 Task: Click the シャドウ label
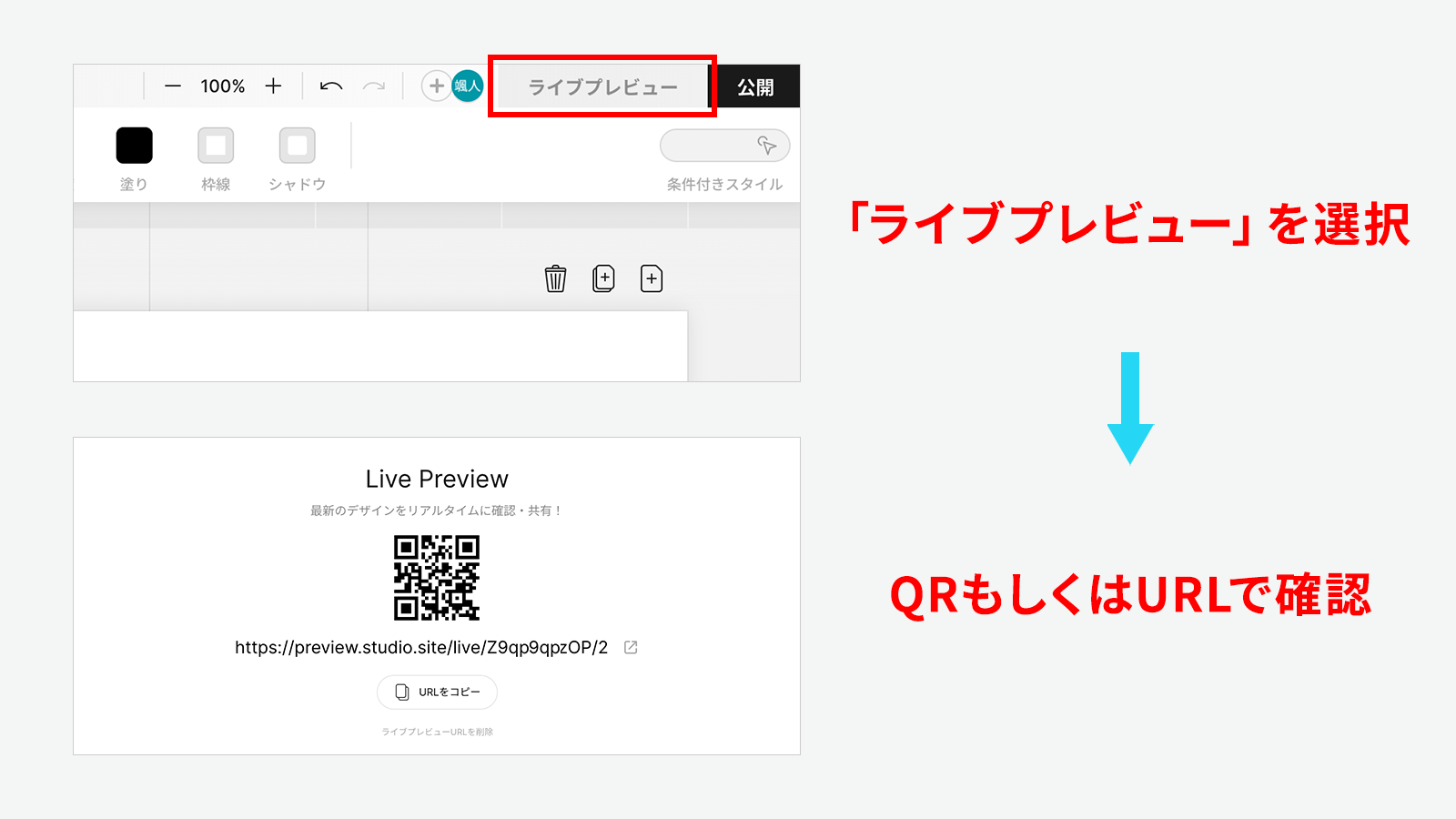tap(298, 184)
